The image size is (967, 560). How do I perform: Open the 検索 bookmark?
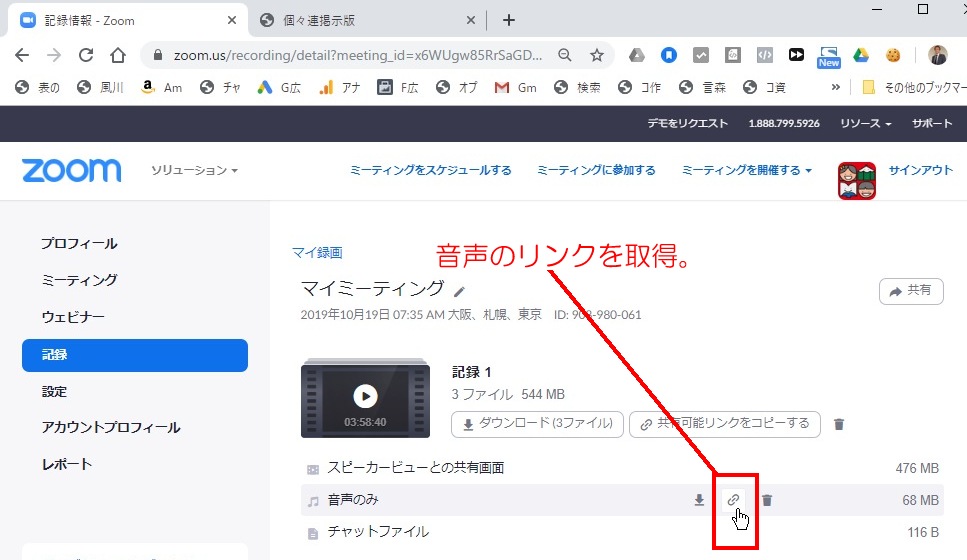tap(577, 88)
